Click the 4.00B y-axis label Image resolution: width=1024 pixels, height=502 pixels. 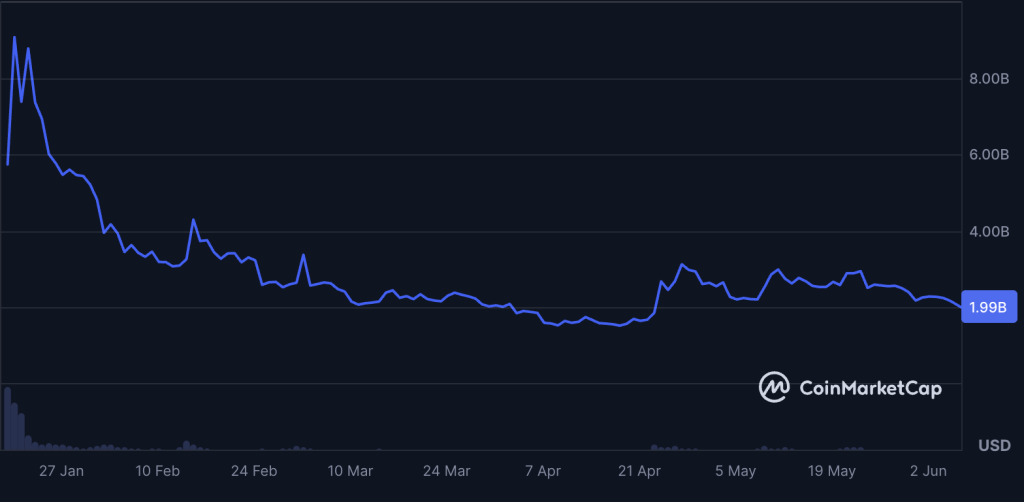pos(989,232)
